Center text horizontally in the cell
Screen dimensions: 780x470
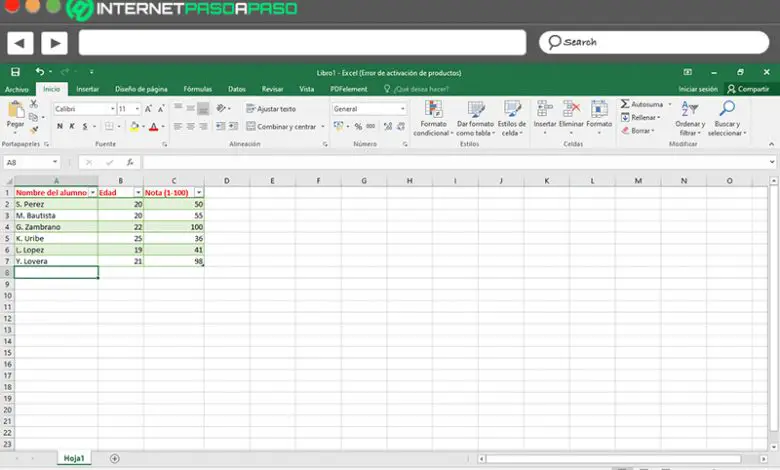click(191, 126)
